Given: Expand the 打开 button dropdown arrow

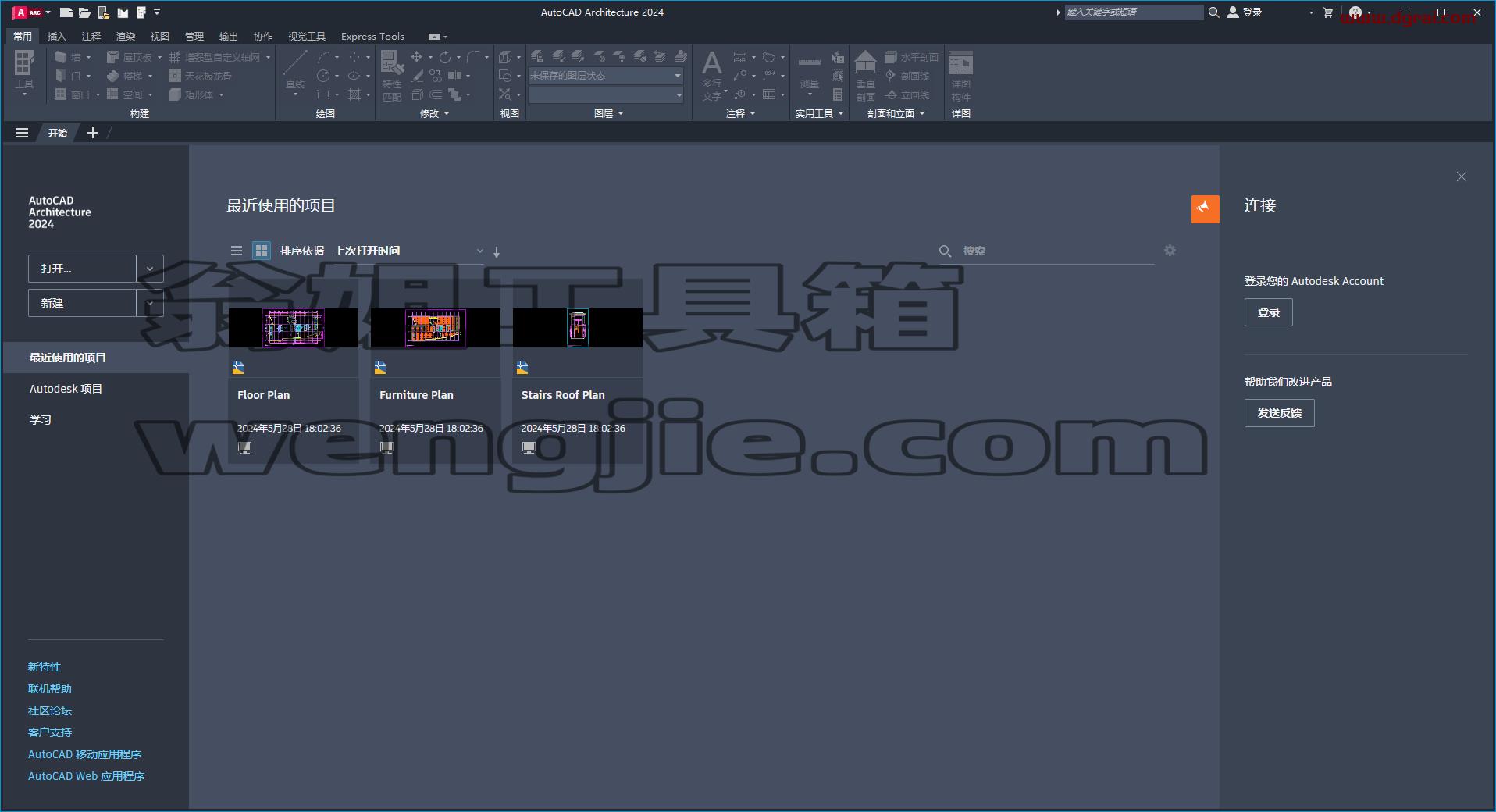Looking at the screenshot, I should pos(150,269).
